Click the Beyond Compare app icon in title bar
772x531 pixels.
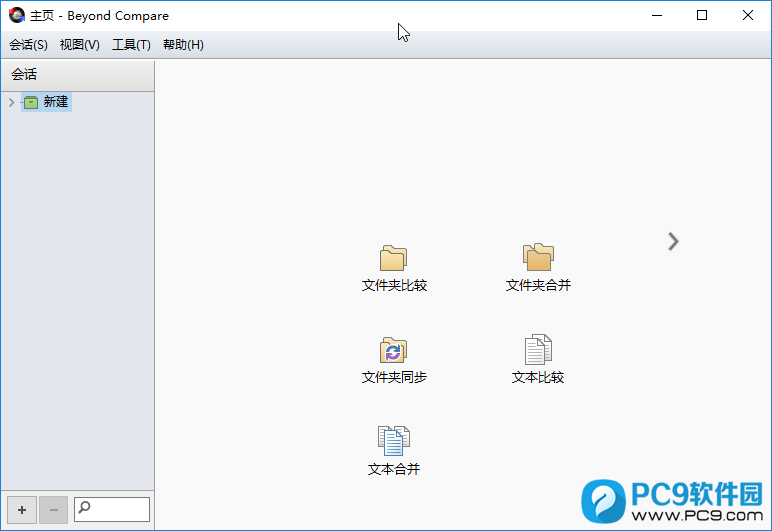16,15
